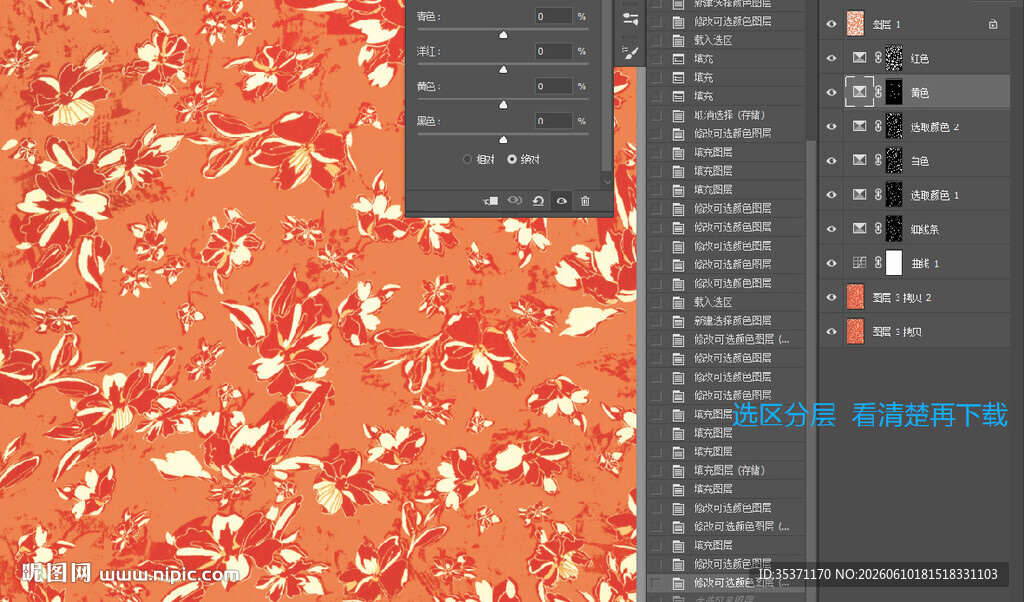Click mask link icon on 红色 layer
1024x602 pixels.
coord(878,58)
